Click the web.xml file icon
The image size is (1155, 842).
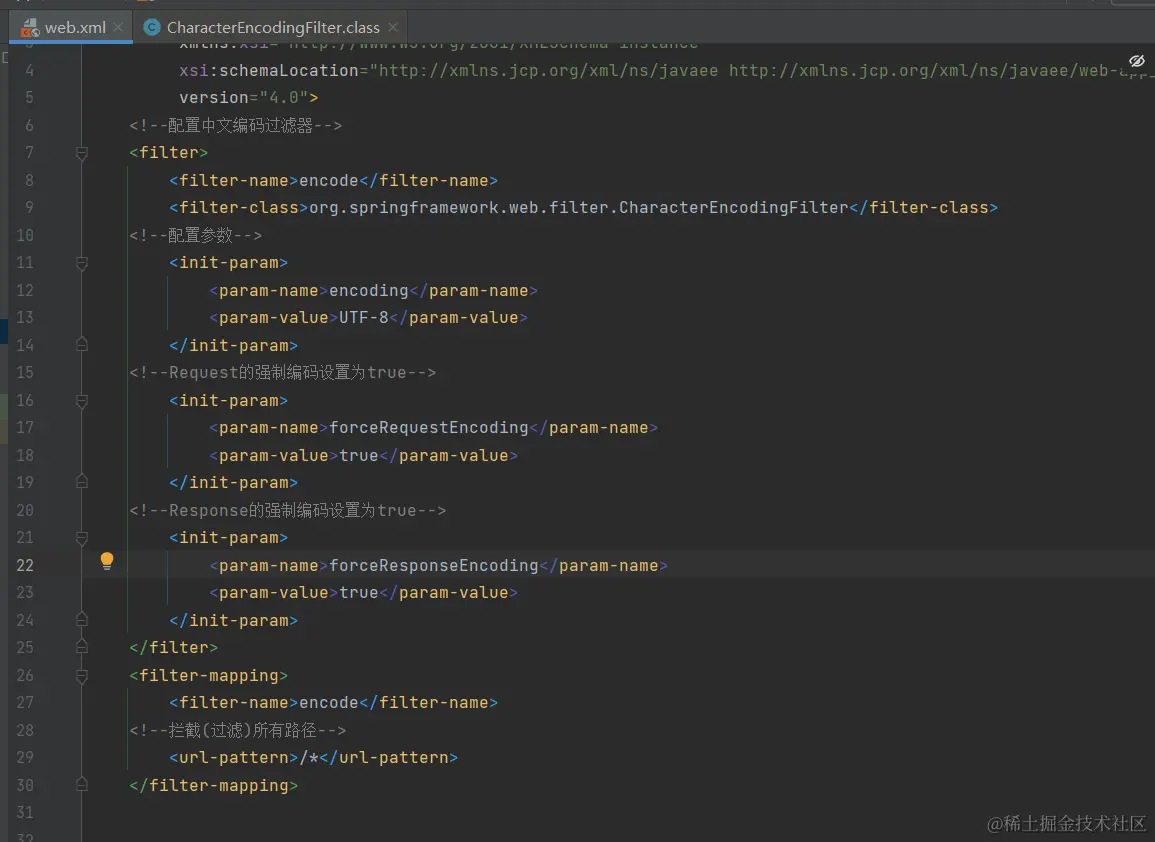click(x=30, y=28)
